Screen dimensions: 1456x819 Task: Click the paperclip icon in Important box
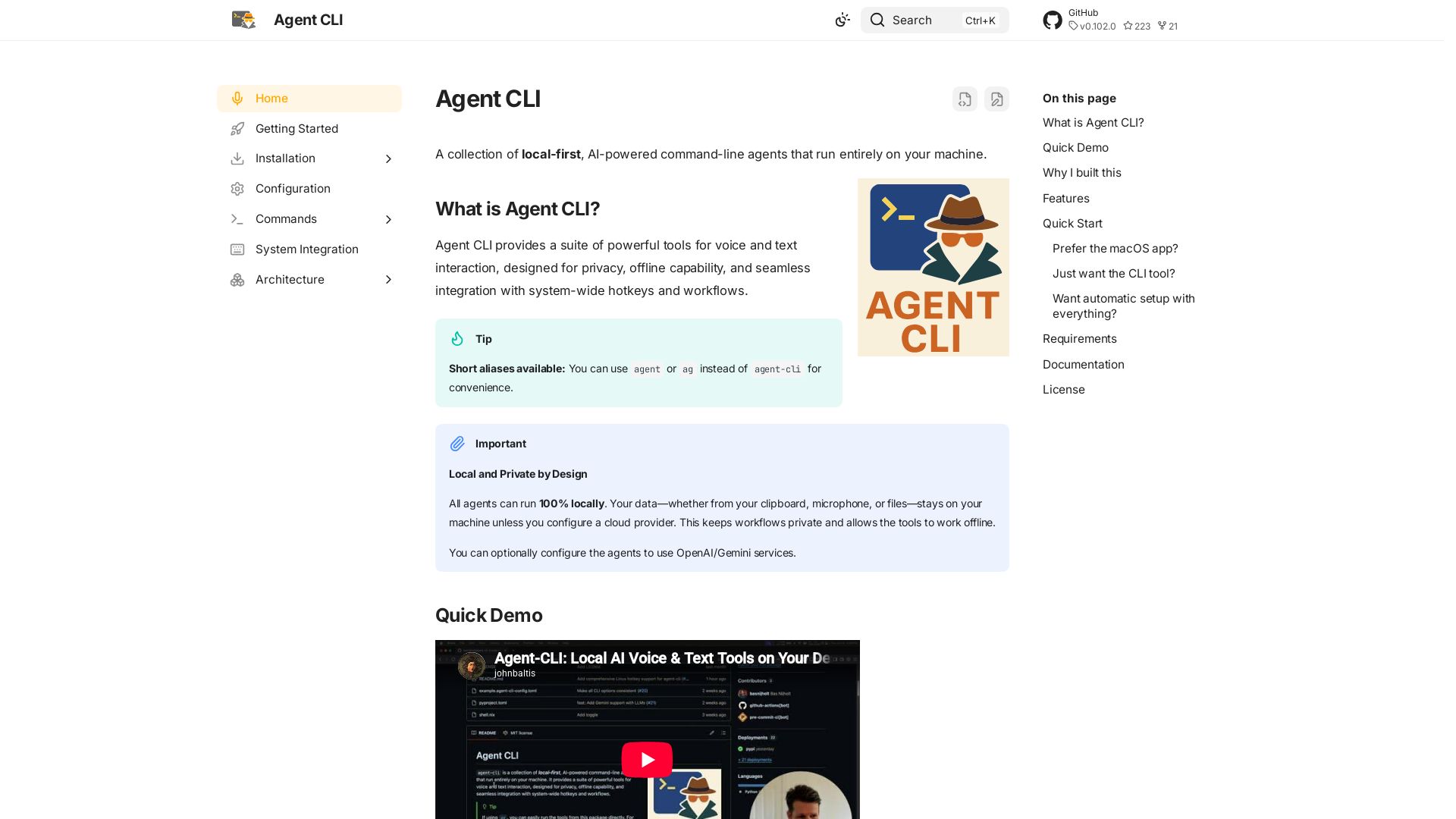(x=457, y=444)
